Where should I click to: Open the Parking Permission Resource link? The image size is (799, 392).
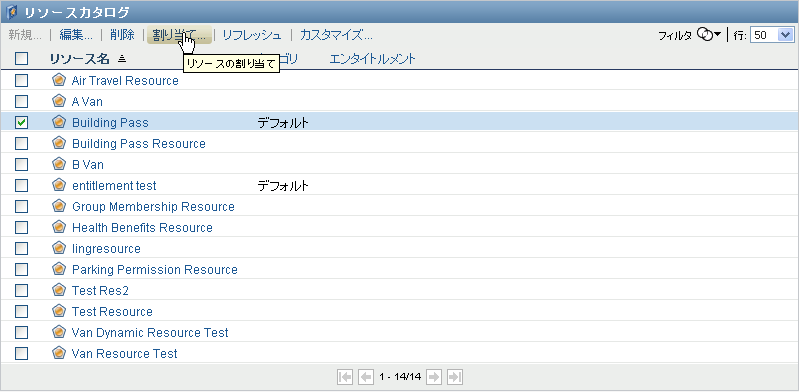(x=155, y=269)
